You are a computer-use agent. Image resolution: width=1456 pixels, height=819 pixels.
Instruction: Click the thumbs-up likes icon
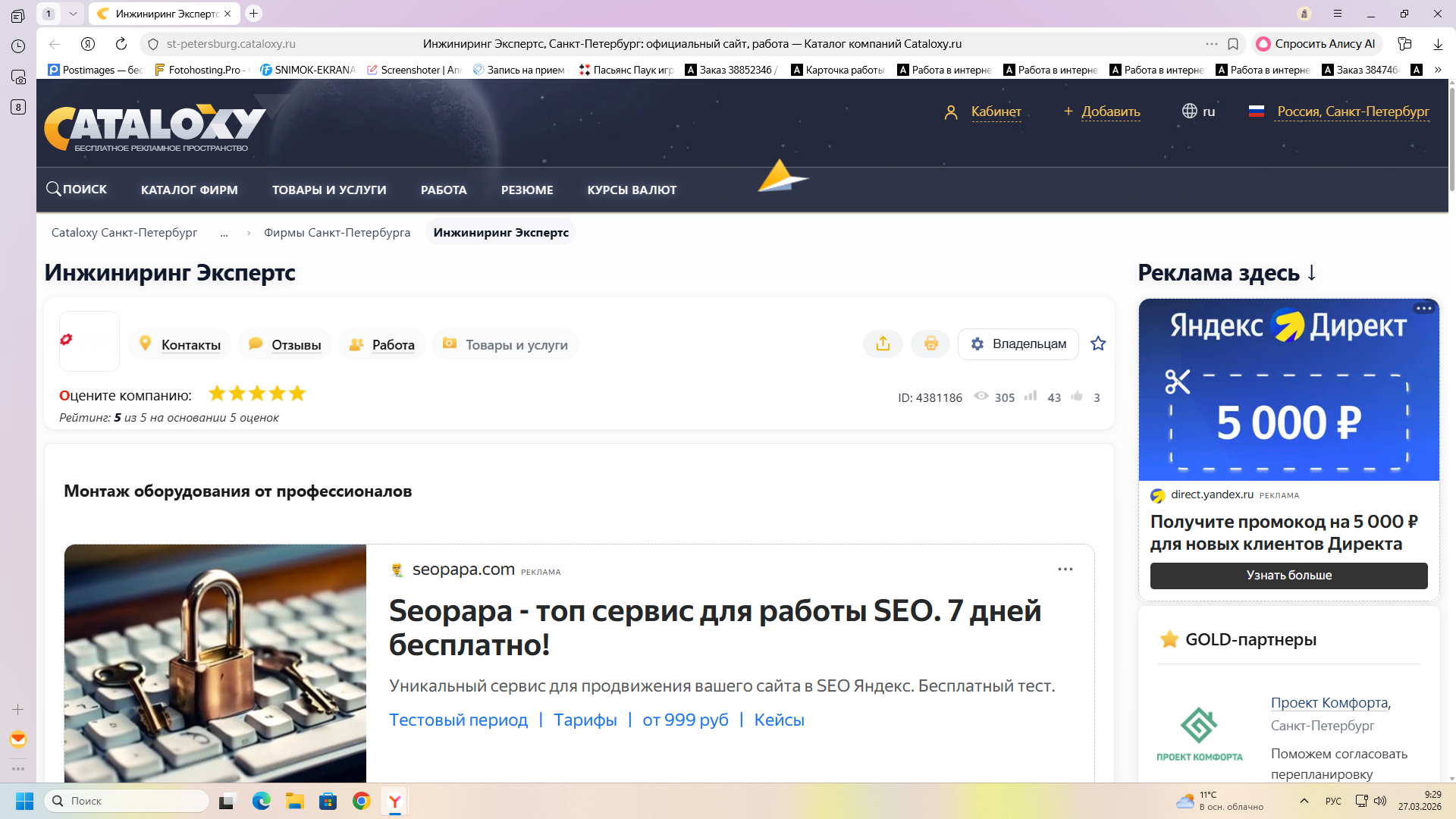tap(1077, 397)
